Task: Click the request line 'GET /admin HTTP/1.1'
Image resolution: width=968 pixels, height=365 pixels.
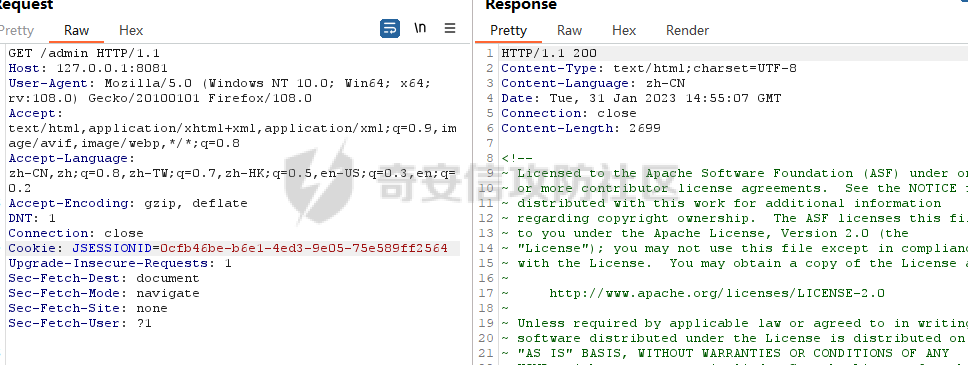Action: click(84, 53)
